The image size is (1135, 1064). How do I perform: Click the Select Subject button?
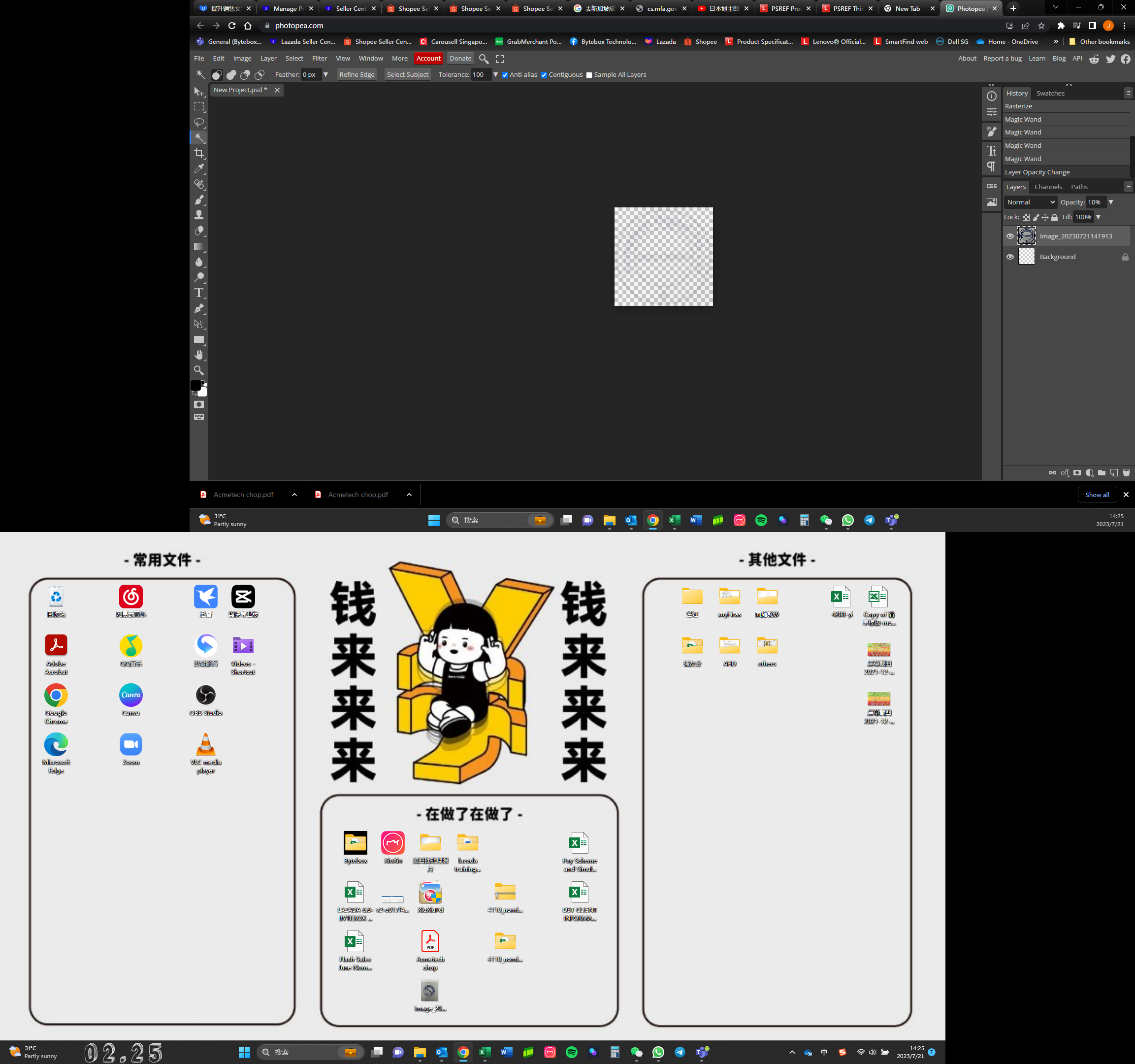[x=407, y=75]
